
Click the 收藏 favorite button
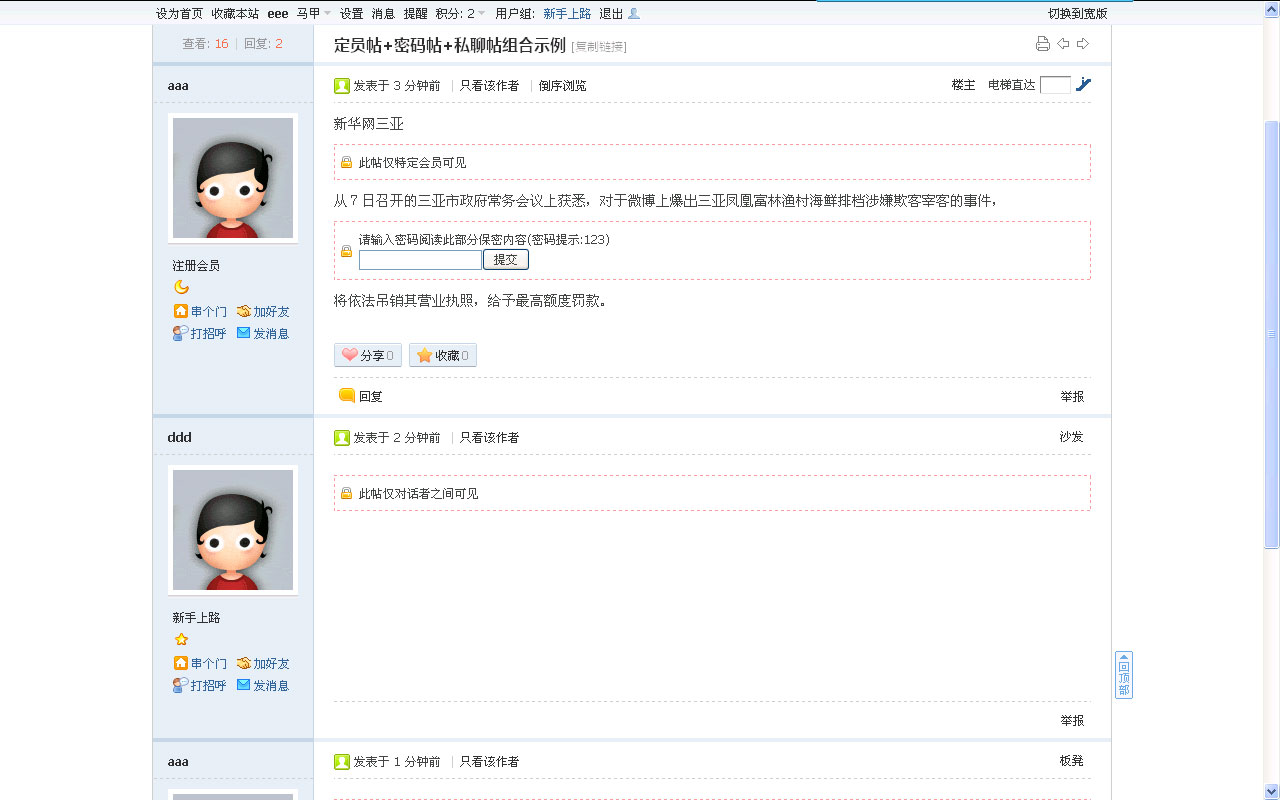443,355
